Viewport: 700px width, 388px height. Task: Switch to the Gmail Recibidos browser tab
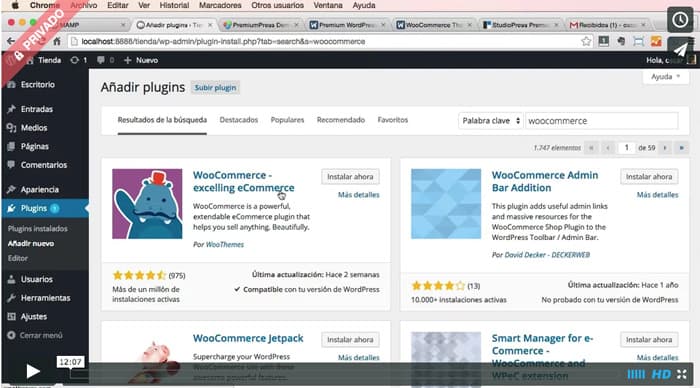[x=607, y=25]
